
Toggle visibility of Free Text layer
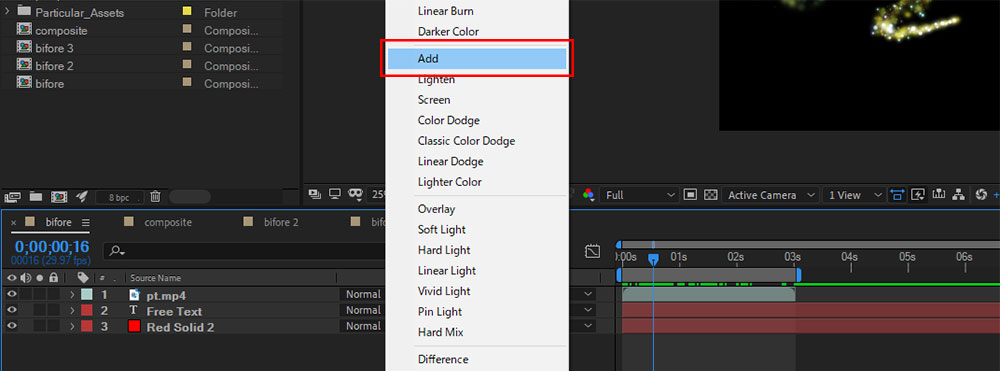coord(11,310)
